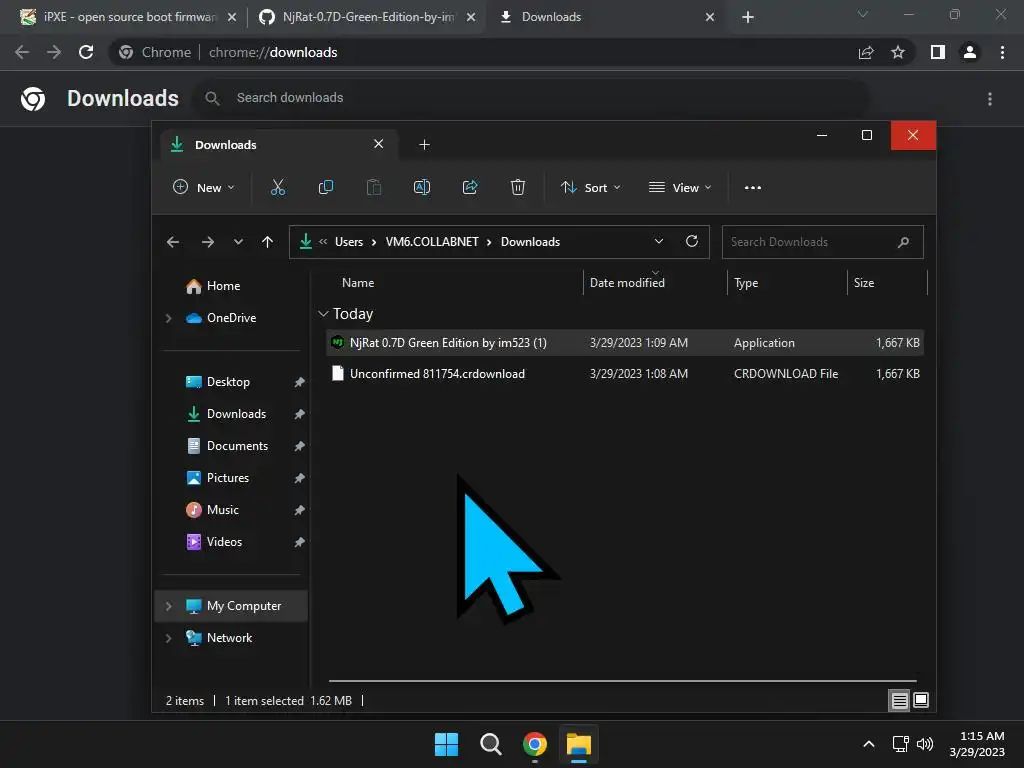Click the Delete trash icon in Explorer toolbar
Screen dimensions: 1024x768
pos(517,187)
